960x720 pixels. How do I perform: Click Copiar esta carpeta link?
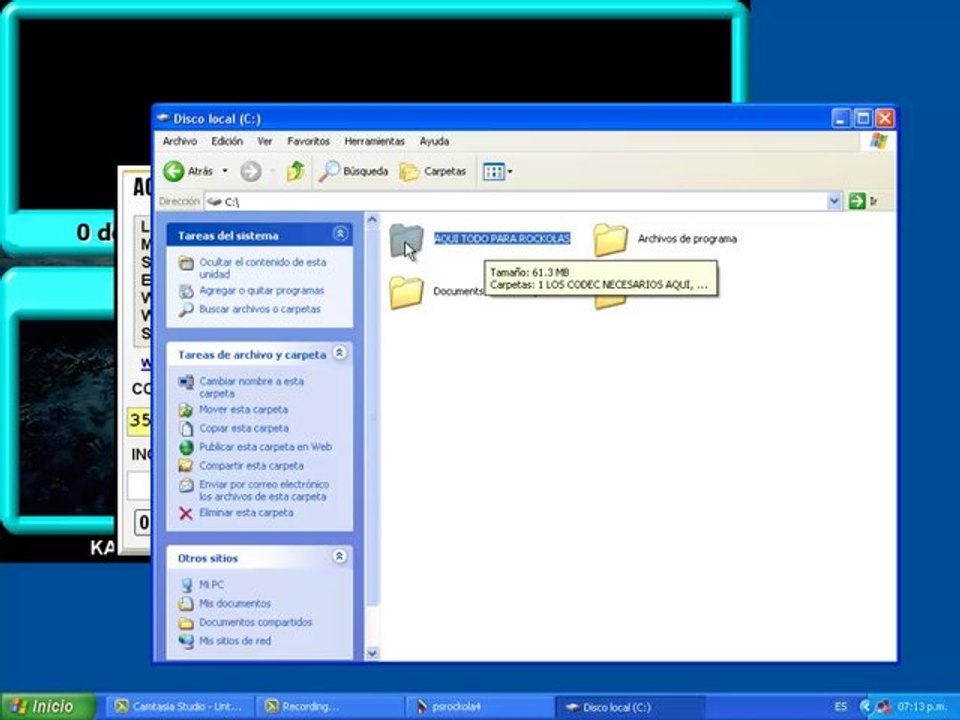click(244, 428)
